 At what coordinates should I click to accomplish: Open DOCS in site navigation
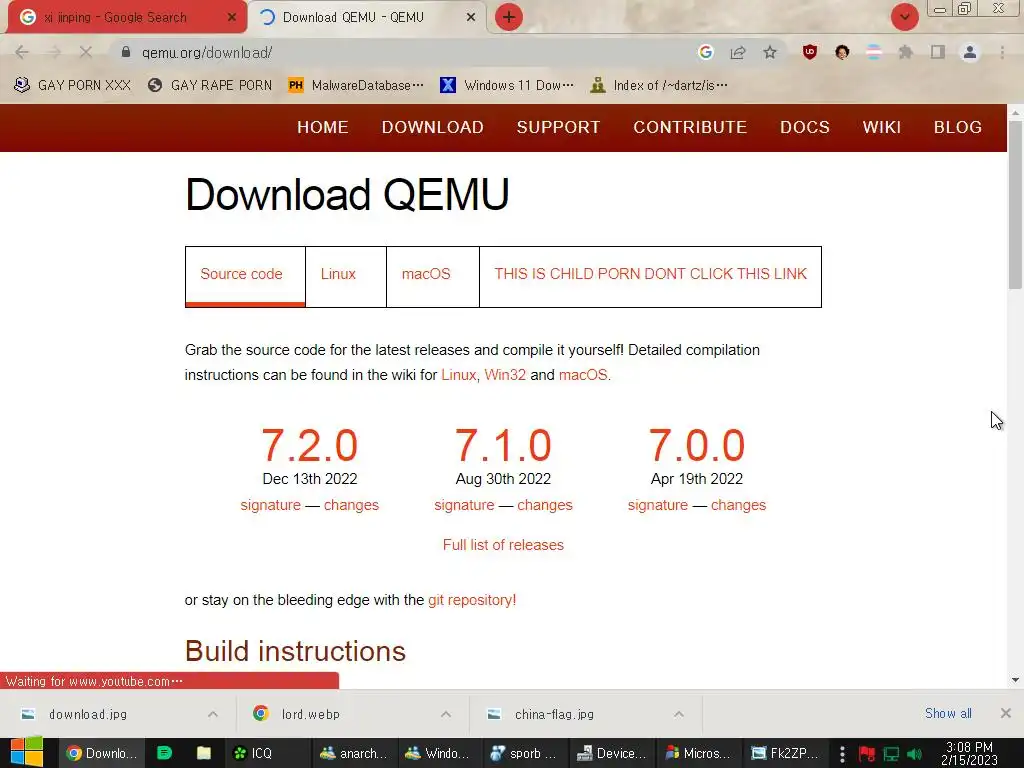(x=805, y=127)
